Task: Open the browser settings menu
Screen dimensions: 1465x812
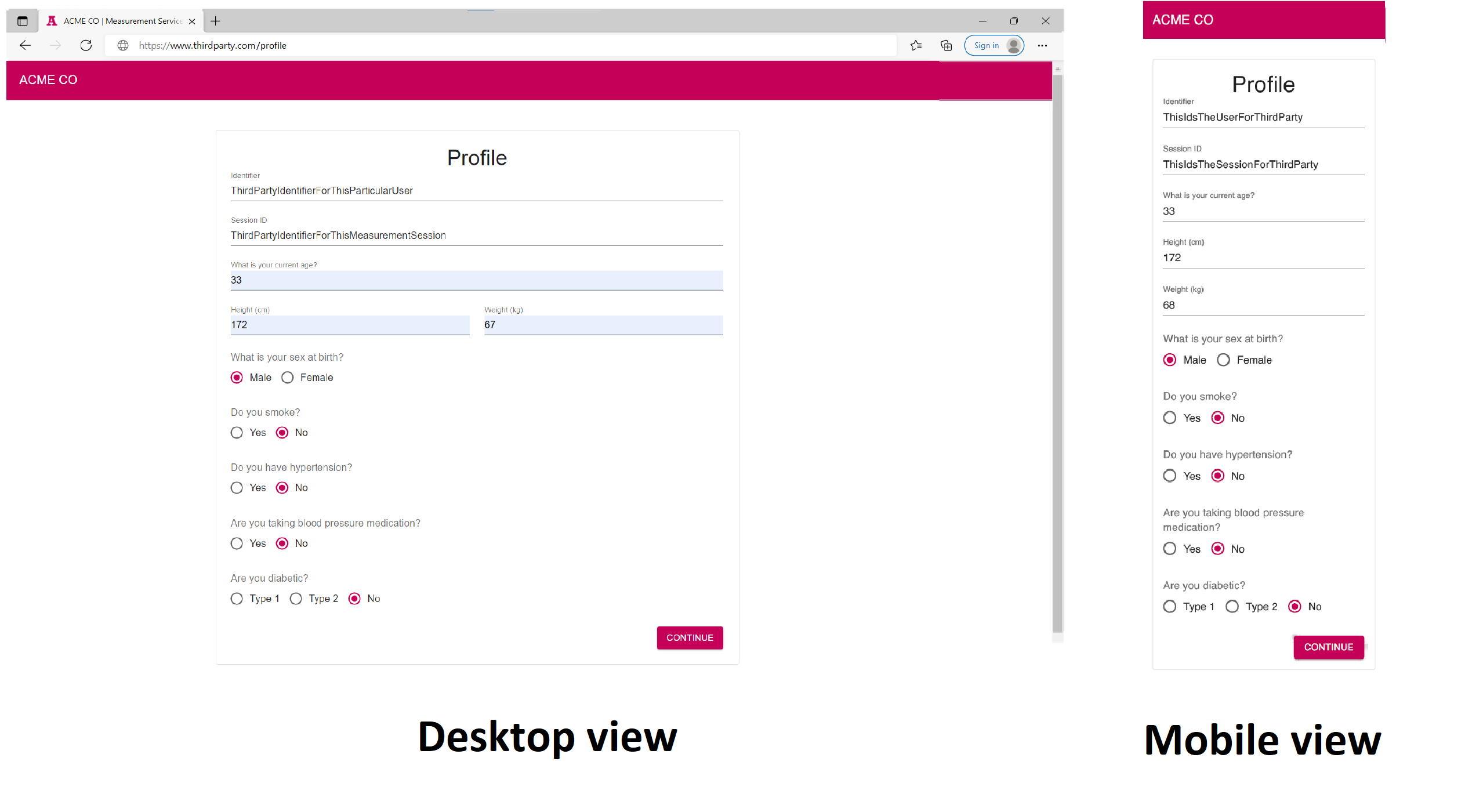Action: pos(1042,45)
